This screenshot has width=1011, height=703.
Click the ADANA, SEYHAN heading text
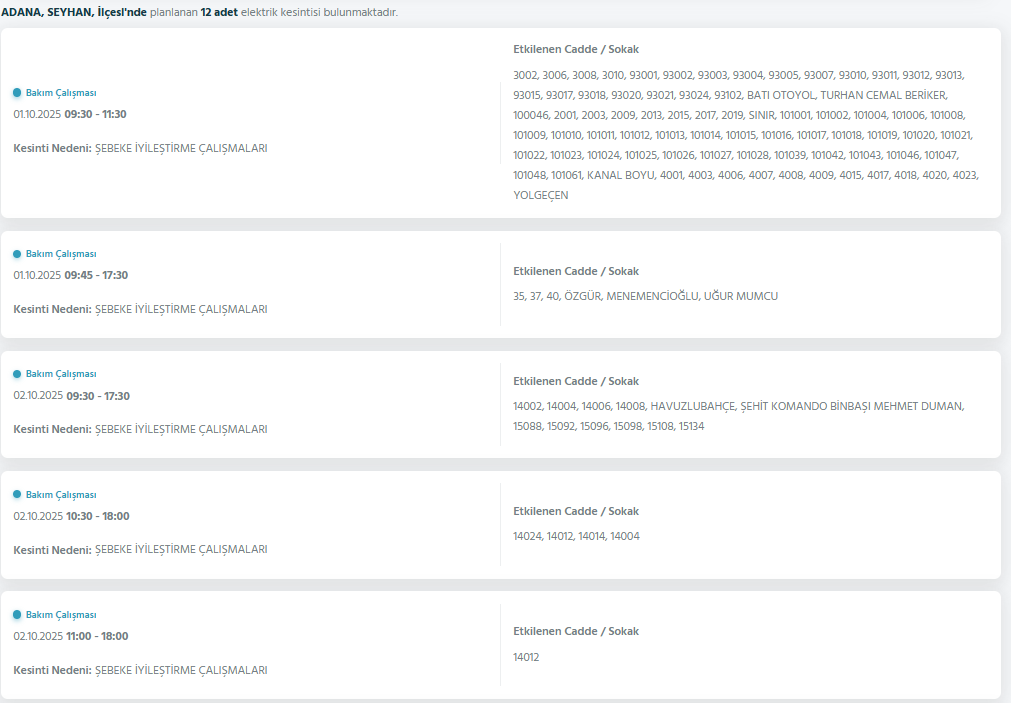click(x=74, y=12)
